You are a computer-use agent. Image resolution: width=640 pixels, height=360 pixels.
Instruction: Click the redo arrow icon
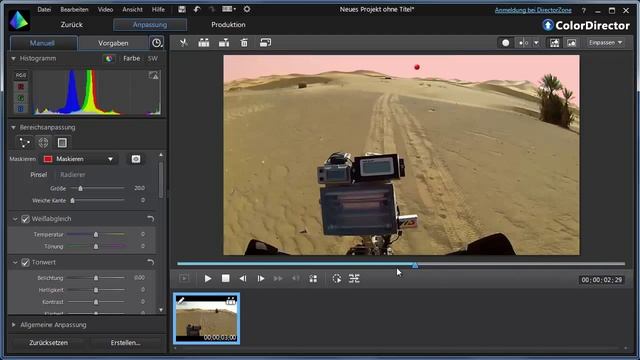coord(211,9)
